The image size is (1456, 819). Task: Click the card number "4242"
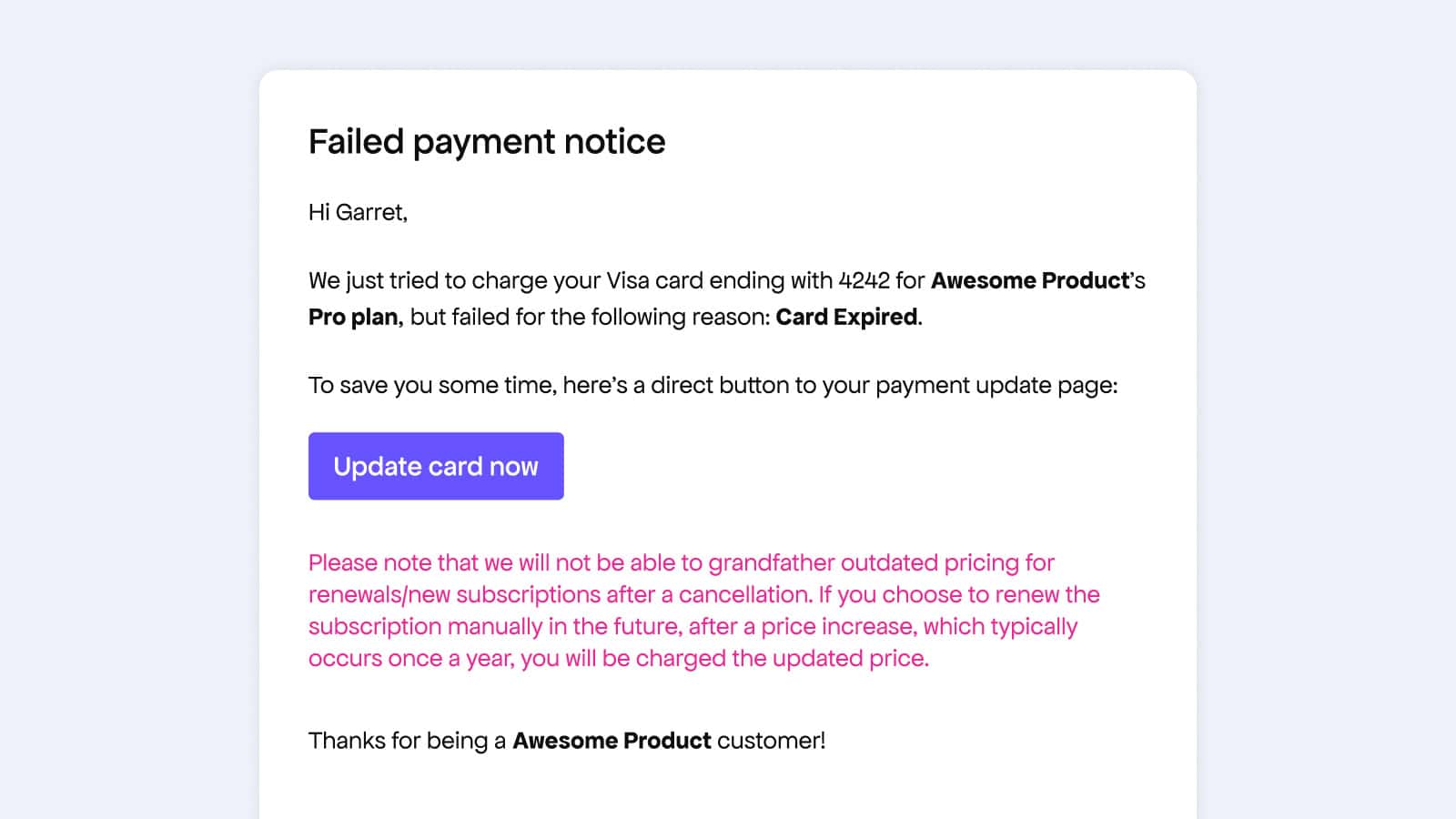click(864, 280)
